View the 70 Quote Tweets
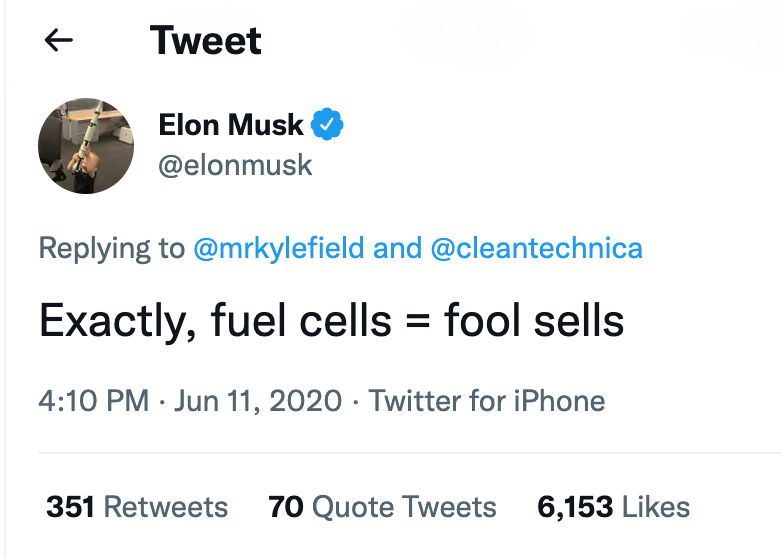Image resolution: width=782 pixels, height=558 pixels. (x=382, y=507)
